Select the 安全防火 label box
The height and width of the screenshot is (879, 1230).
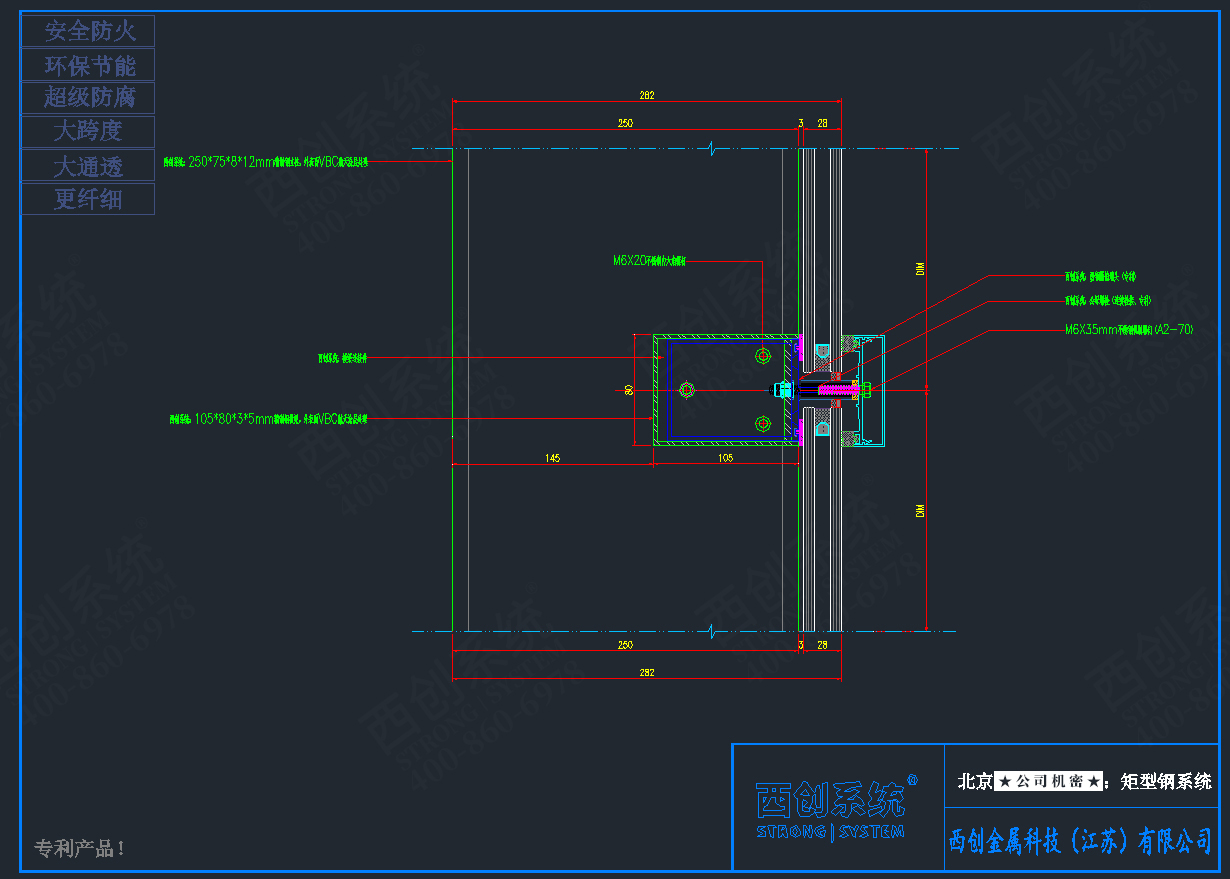click(x=89, y=31)
